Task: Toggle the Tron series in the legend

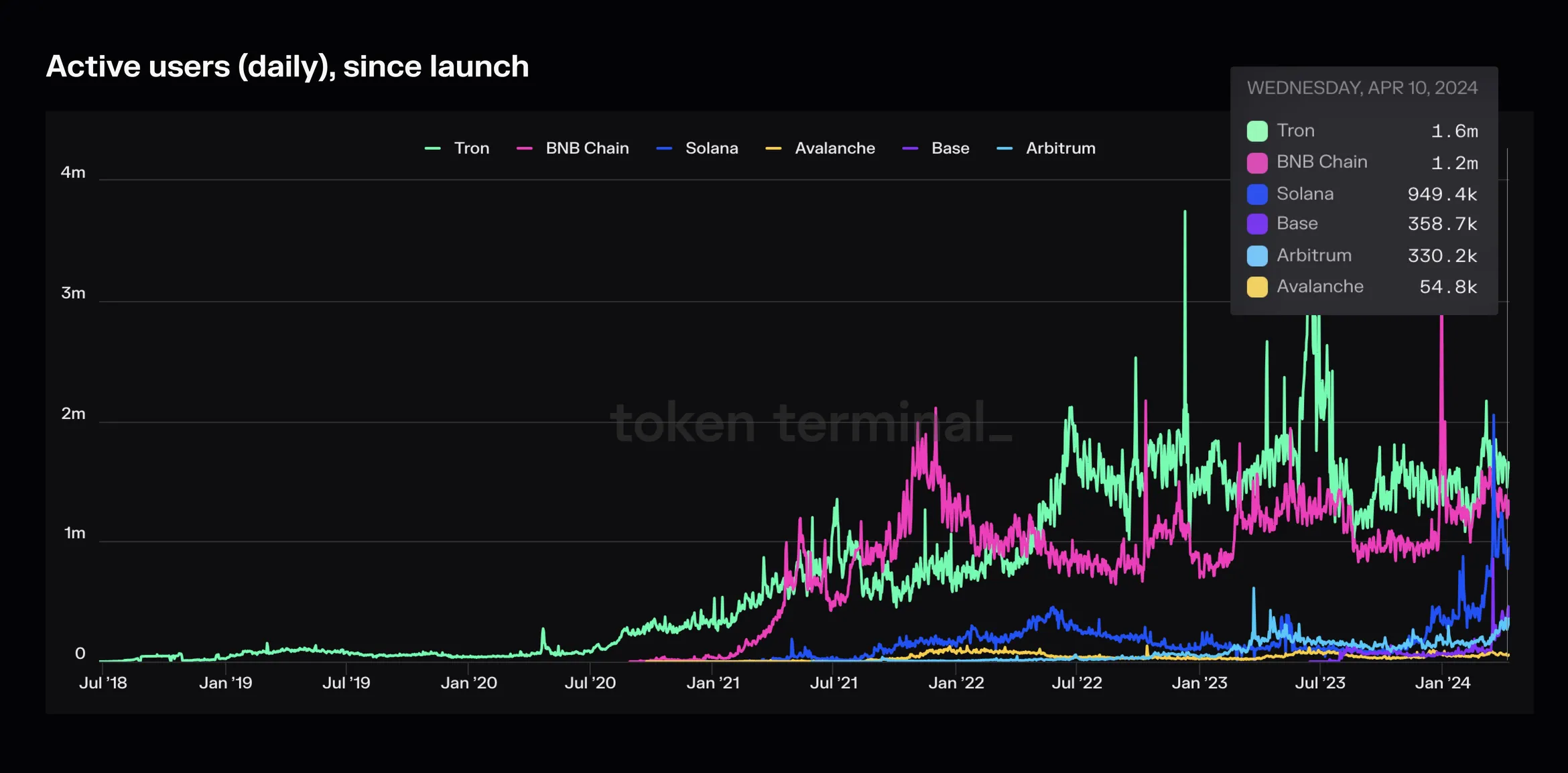Action: click(x=457, y=148)
